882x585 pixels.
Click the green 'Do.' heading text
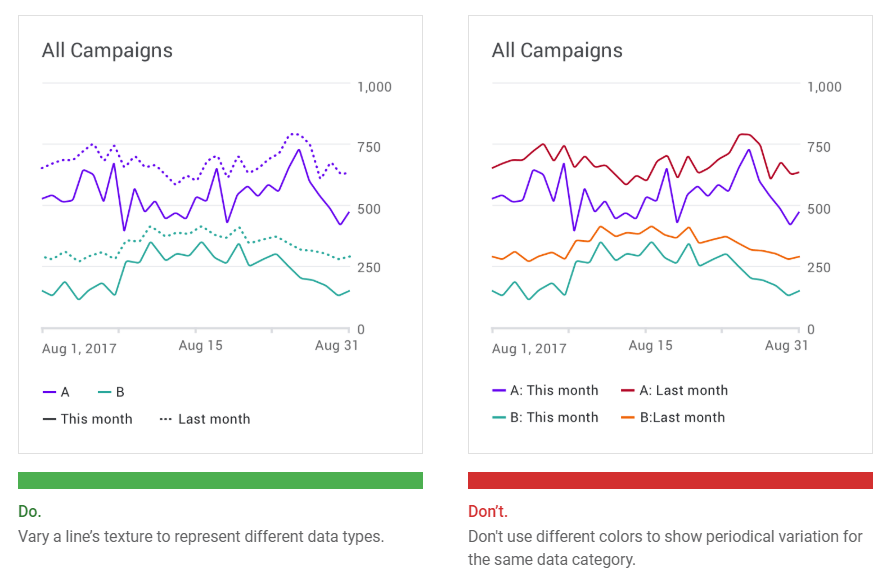pyautogui.click(x=30, y=511)
